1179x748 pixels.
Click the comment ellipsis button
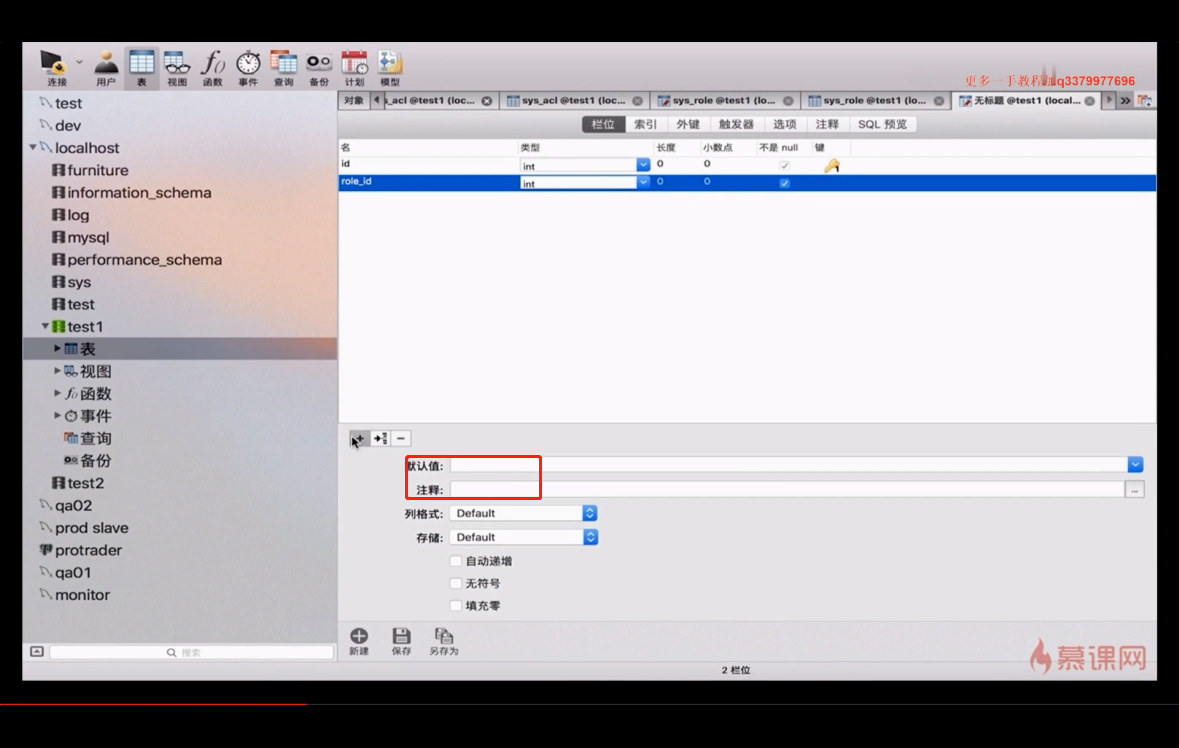tap(1135, 490)
